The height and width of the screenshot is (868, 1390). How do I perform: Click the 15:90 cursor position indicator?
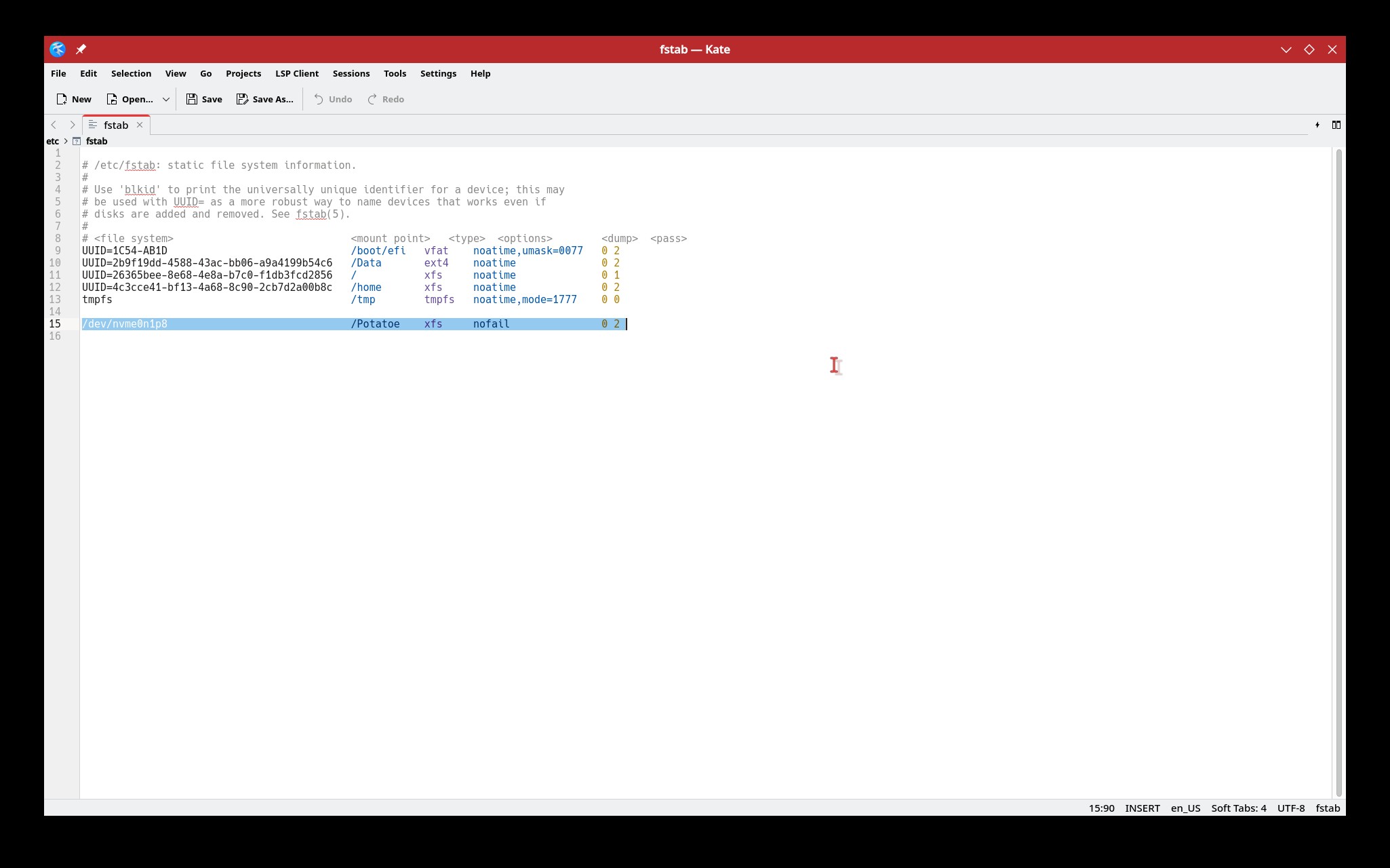pos(1101,808)
